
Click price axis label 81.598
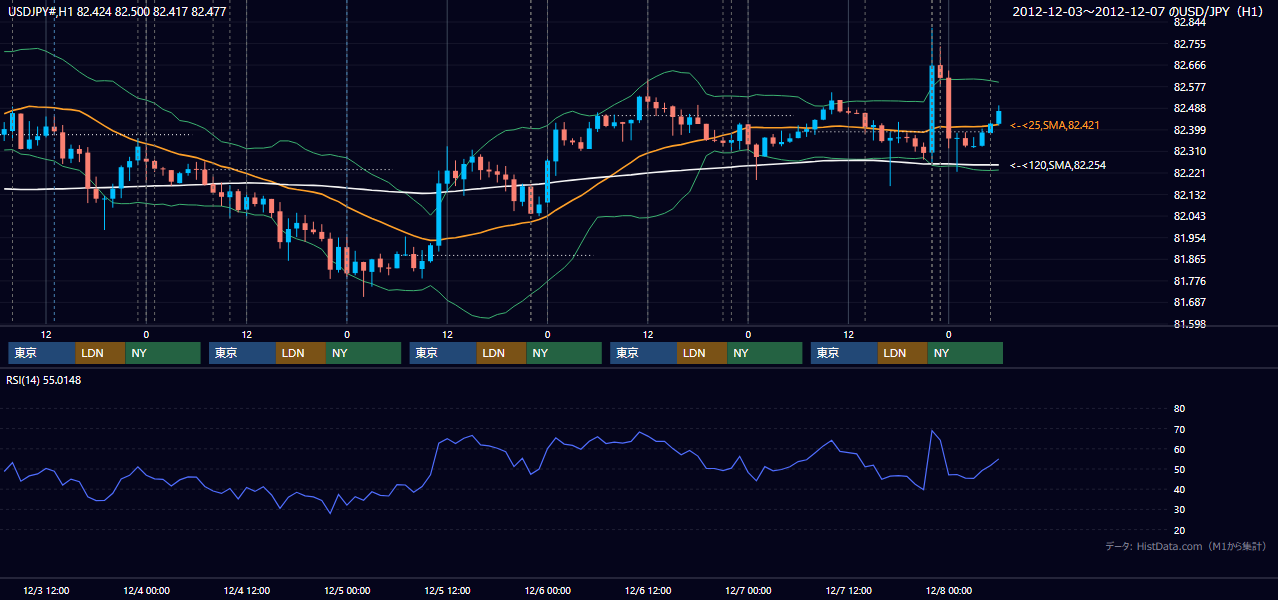[1189, 324]
